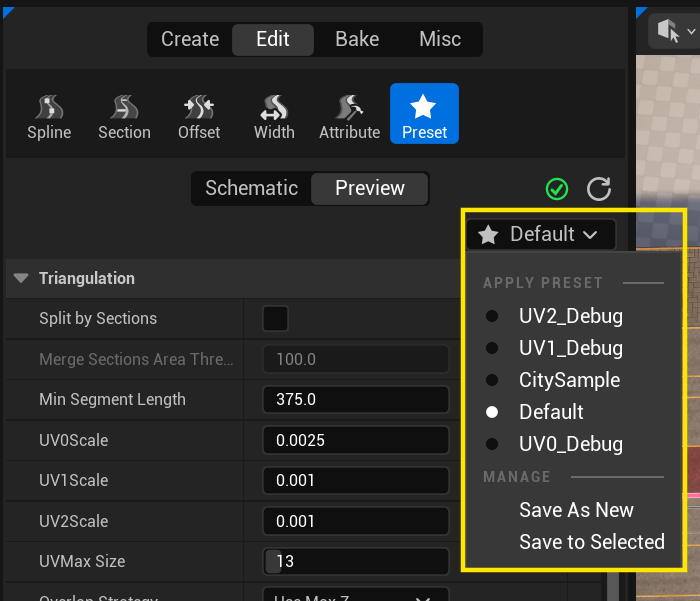Image resolution: width=700 pixels, height=601 pixels.
Task: Click the circular refresh arrow icon
Action: (x=599, y=189)
